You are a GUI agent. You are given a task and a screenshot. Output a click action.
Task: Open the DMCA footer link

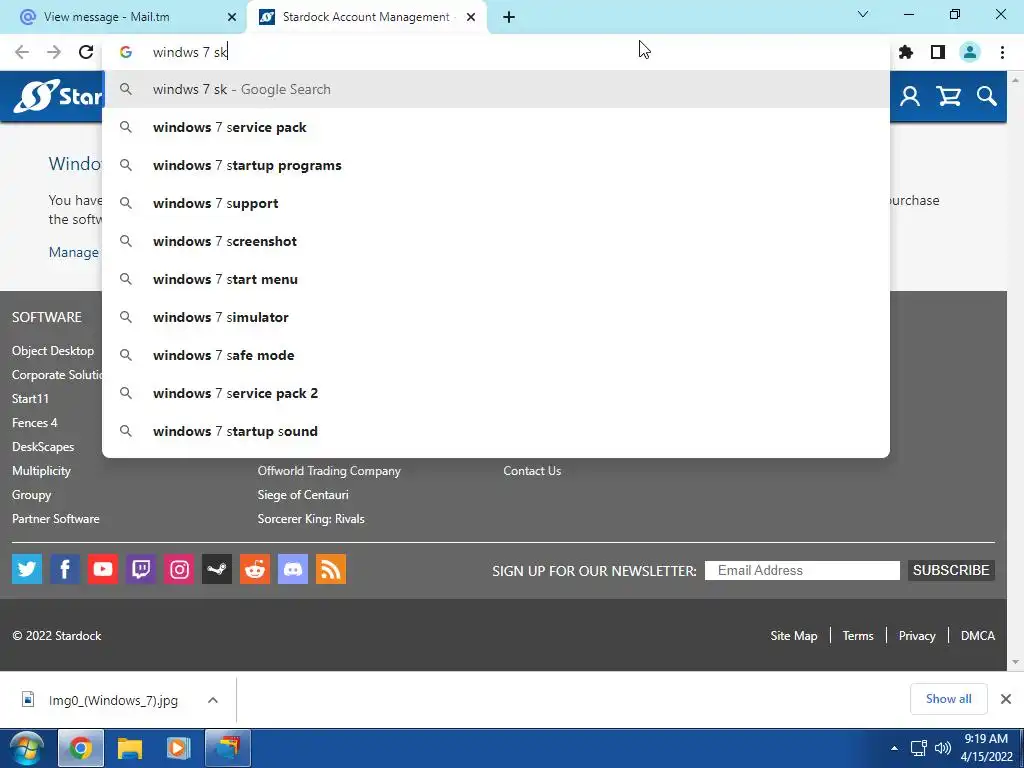click(x=978, y=635)
